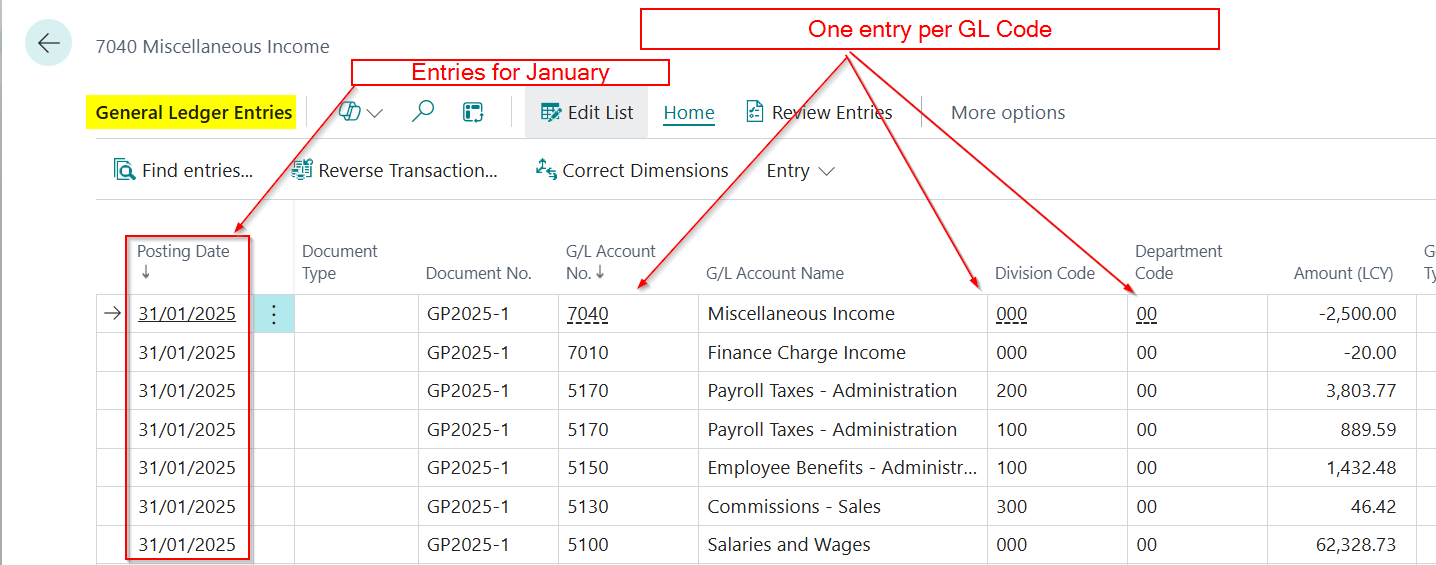
Task: Click Reverse Transaction action
Action: click(394, 170)
